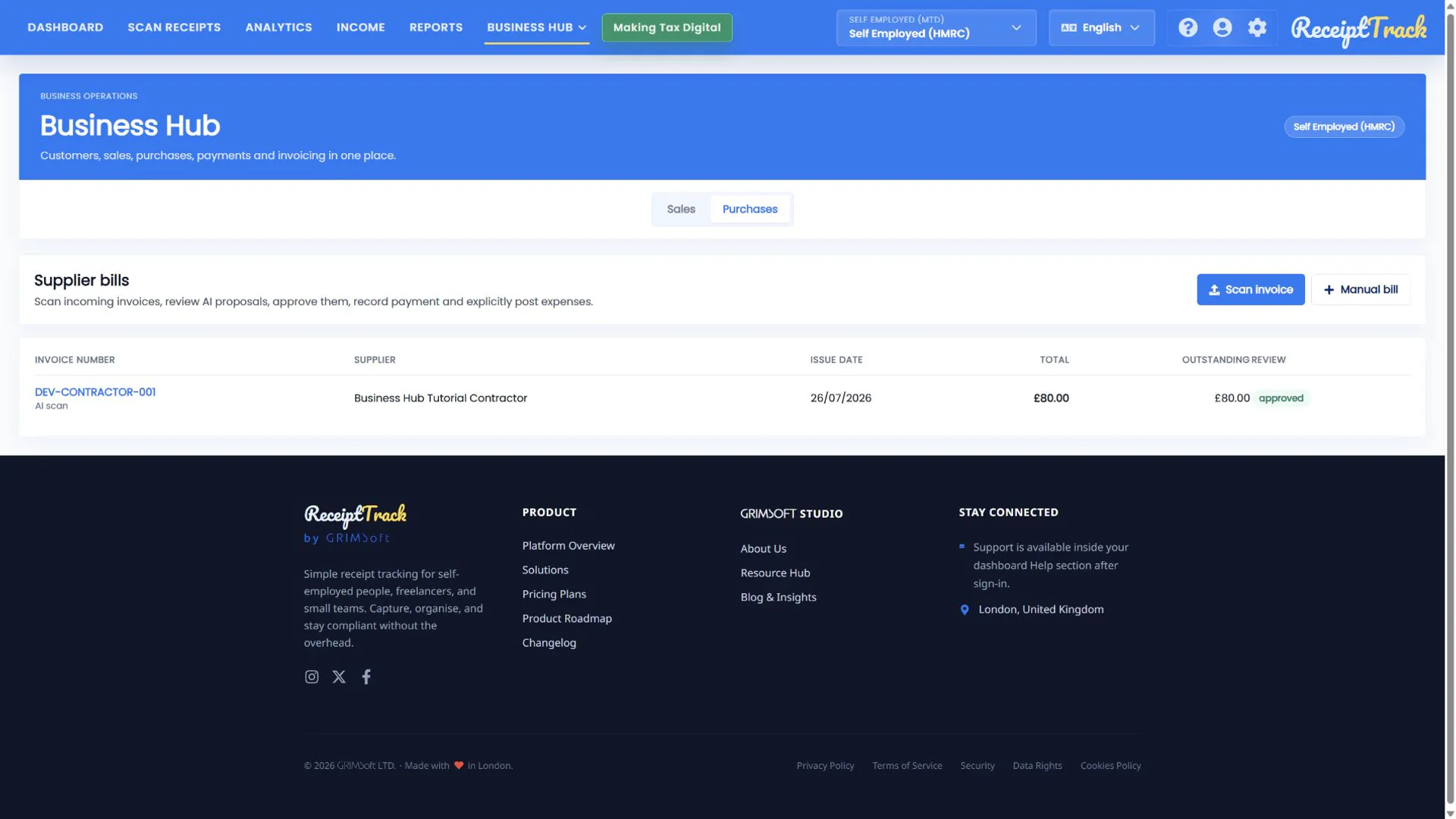Open Pricing Plans footer link
The image size is (1456, 819).
[554, 595]
